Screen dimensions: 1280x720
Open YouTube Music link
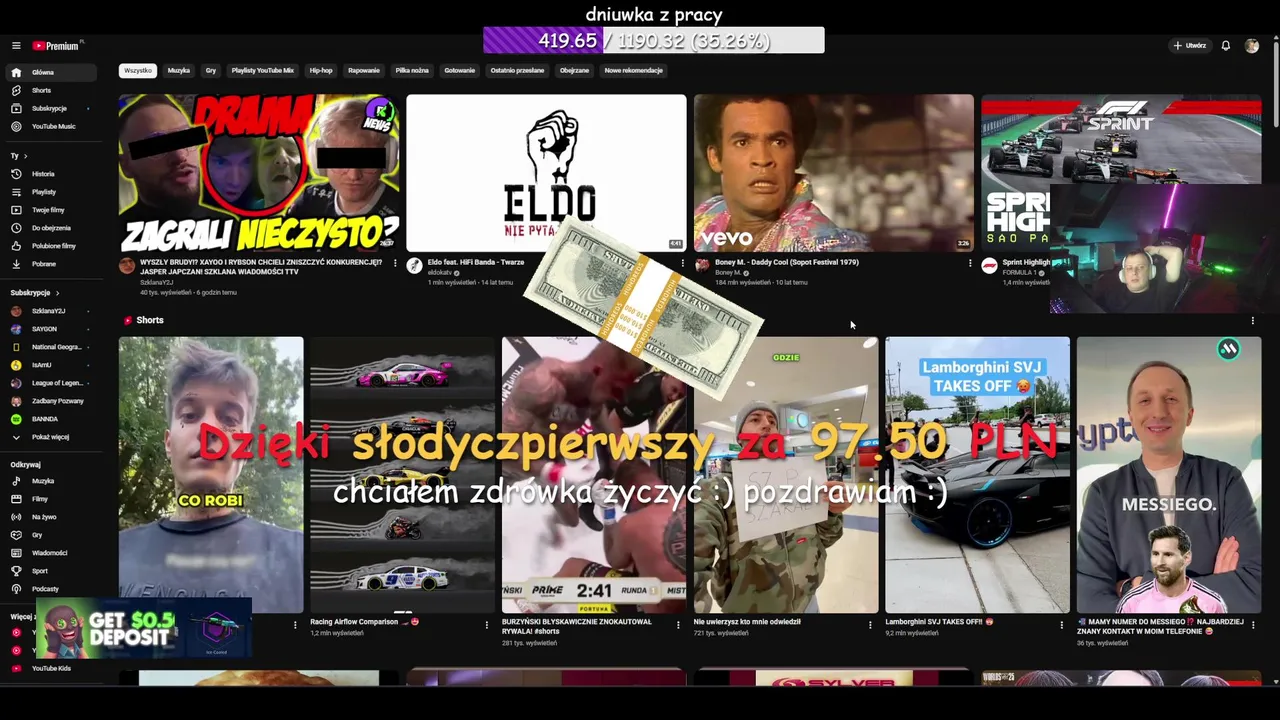53,127
